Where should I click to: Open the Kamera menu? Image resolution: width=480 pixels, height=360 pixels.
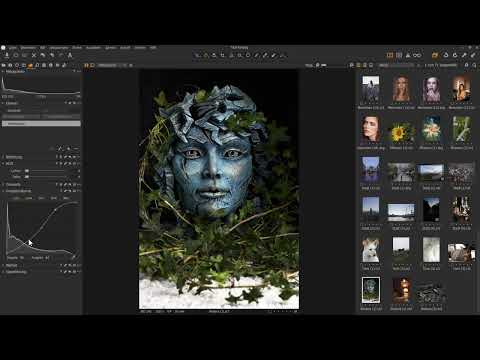point(110,48)
